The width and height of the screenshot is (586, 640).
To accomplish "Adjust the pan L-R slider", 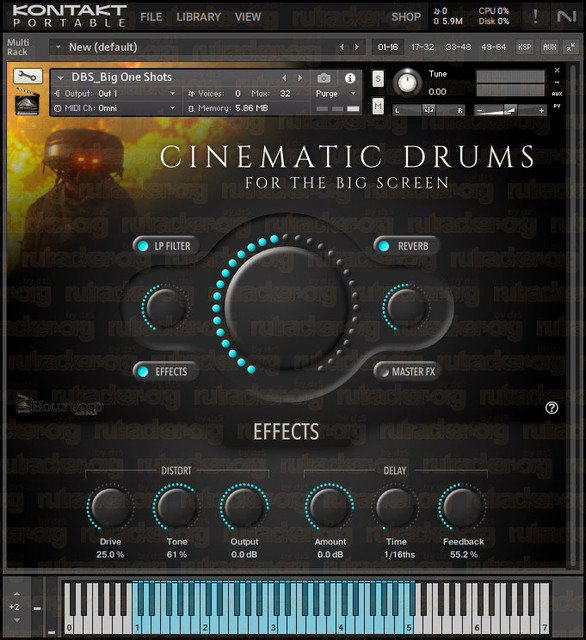I will pyautogui.click(x=428, y=110).
